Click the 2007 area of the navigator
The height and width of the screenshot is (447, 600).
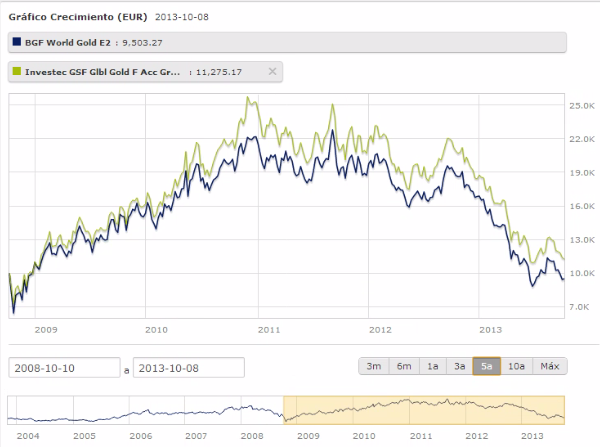click(196, 412)
